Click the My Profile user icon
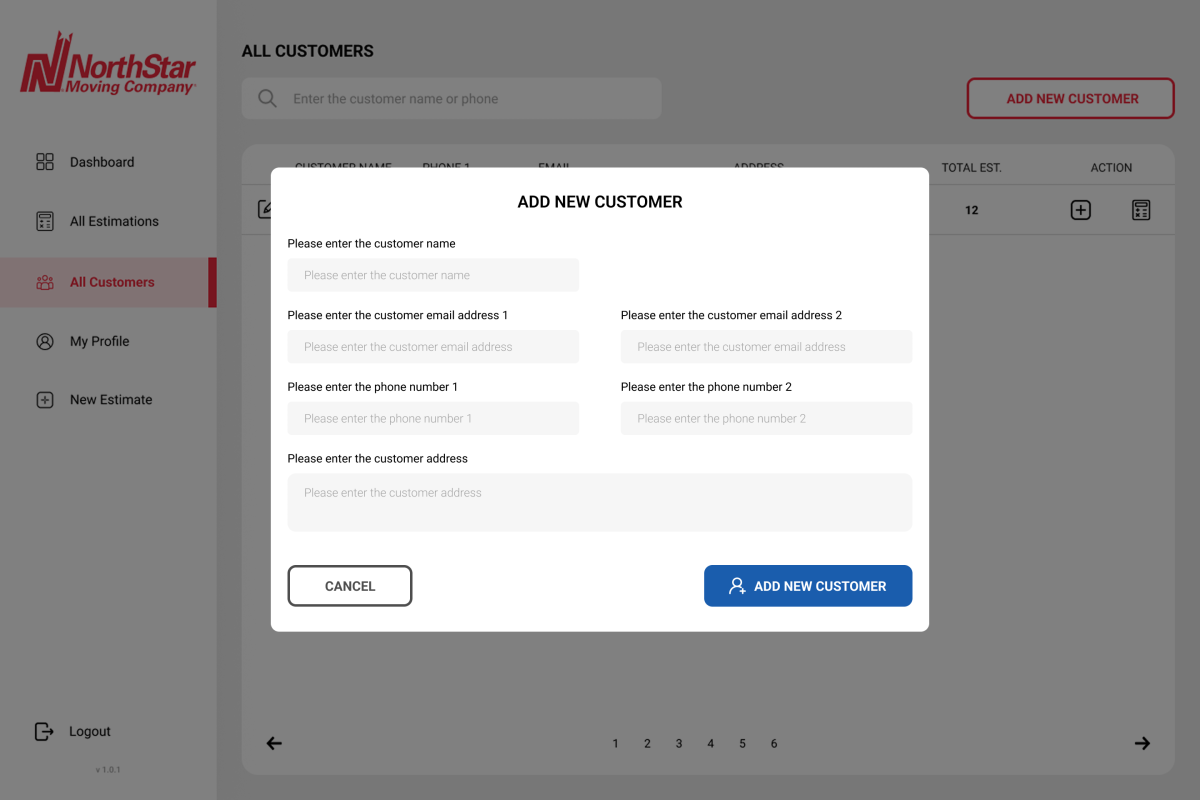This screenshot has width=1200, height=800. 45,341
